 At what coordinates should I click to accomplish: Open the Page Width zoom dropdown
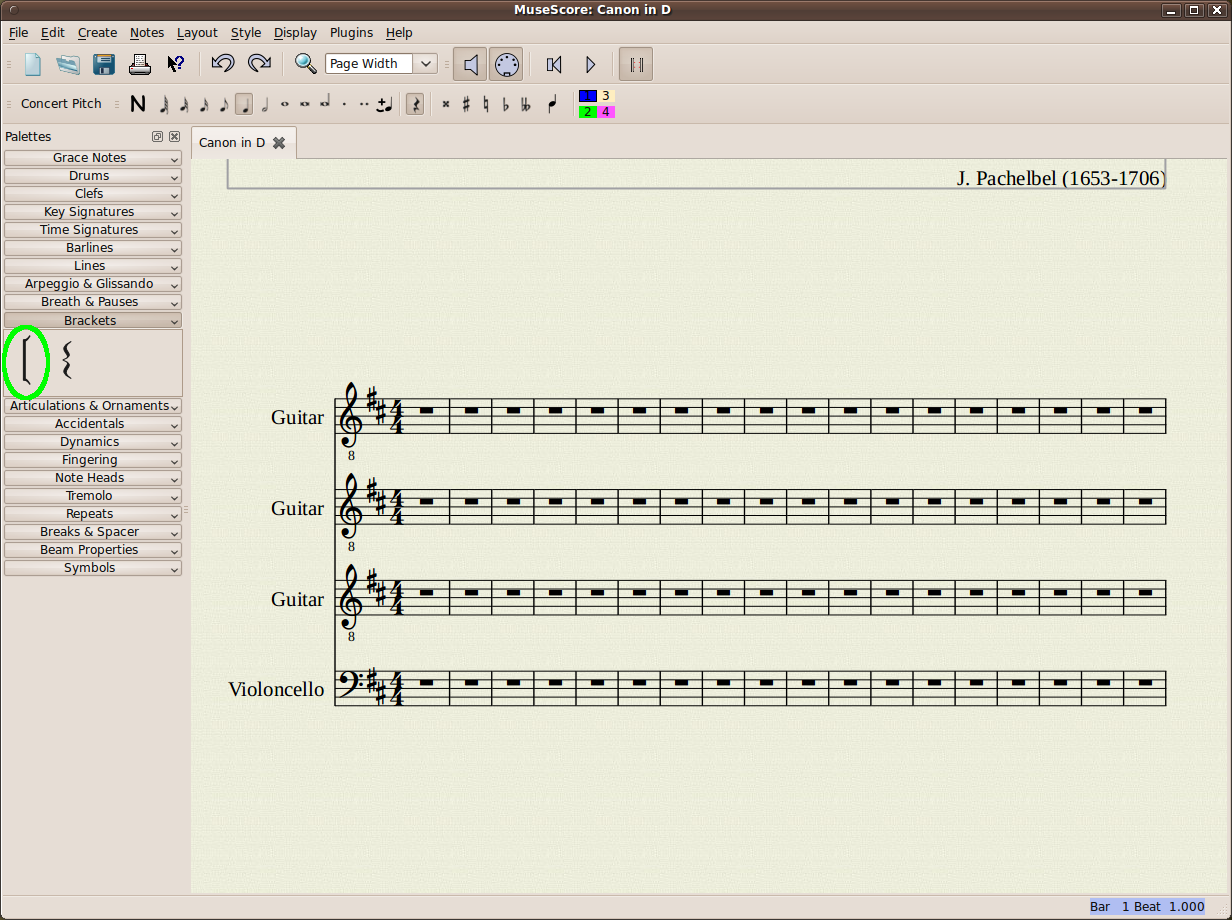[424, 63]
